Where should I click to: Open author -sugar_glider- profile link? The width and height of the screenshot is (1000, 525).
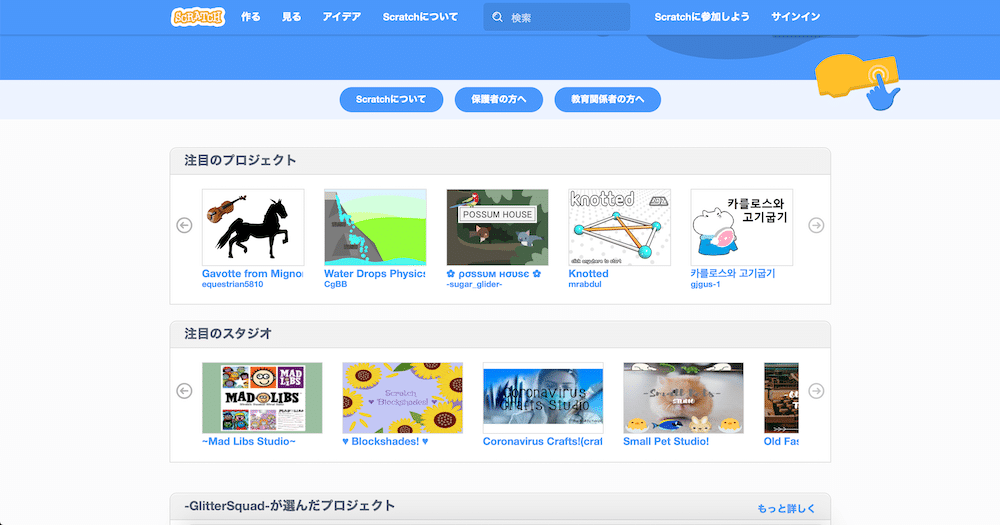tap(474, 285)
